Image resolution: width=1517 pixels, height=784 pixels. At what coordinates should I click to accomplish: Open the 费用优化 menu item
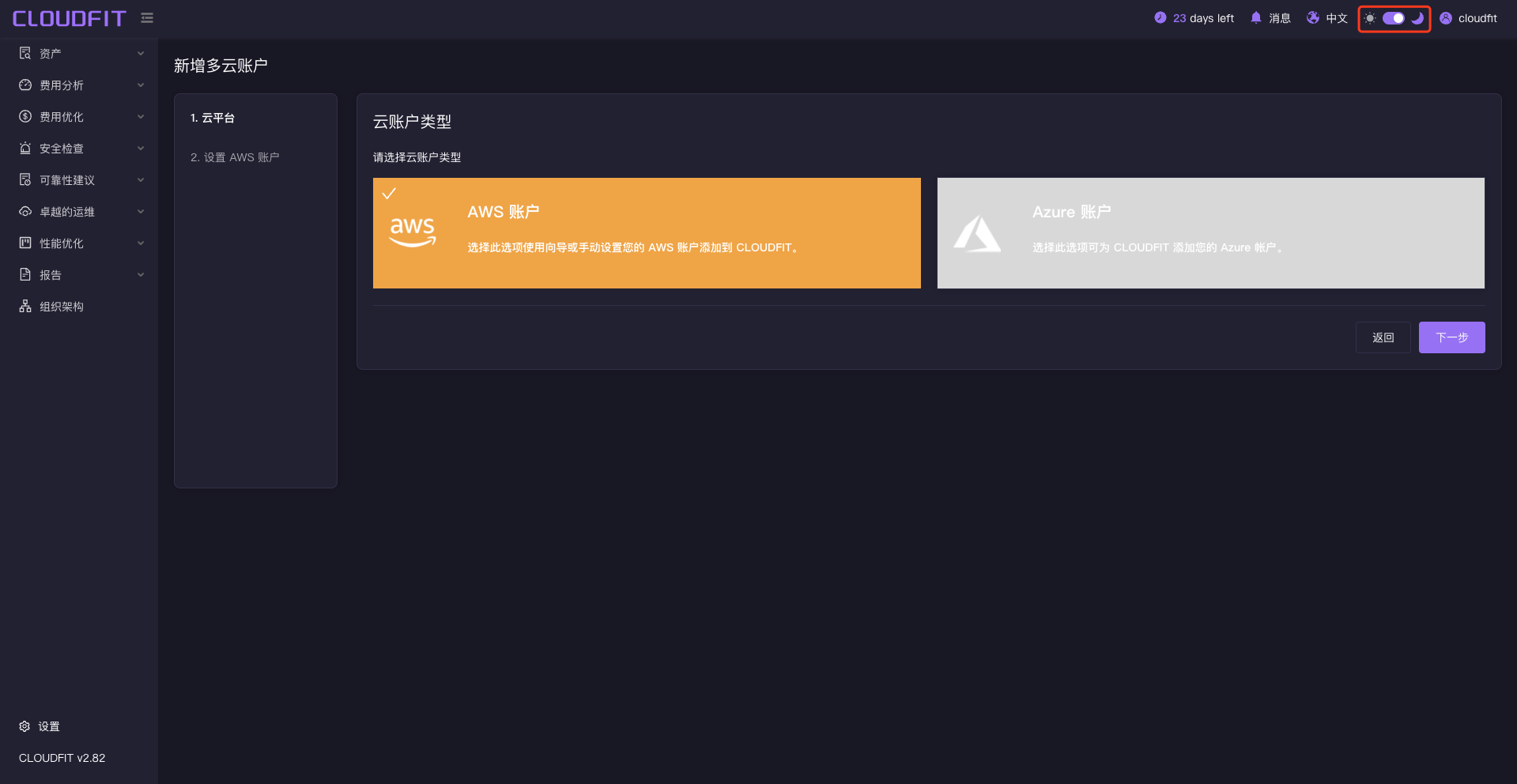click(79, 116)
